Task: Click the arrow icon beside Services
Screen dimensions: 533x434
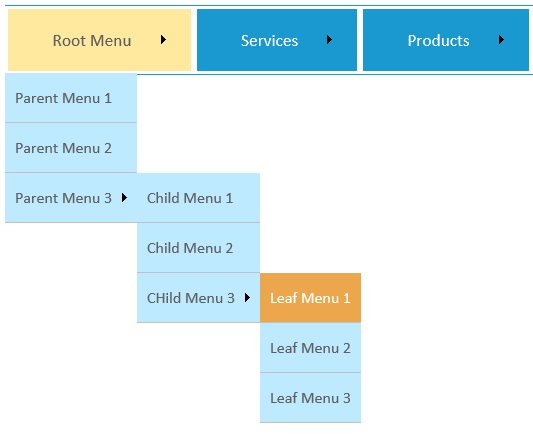Action: tap(329, 40)
